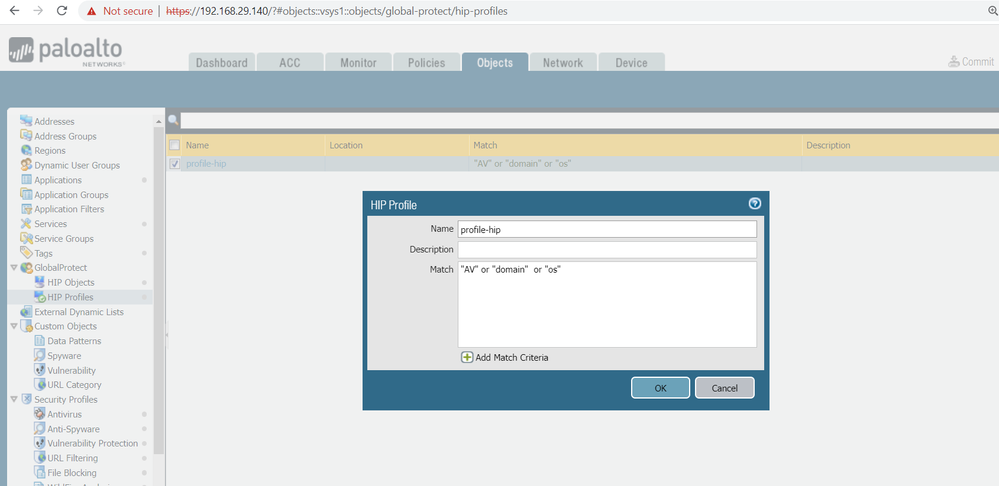The image size is (999, 486).
Task: Uncheck the profile-hip row checkbox
Action: (175, 164)
